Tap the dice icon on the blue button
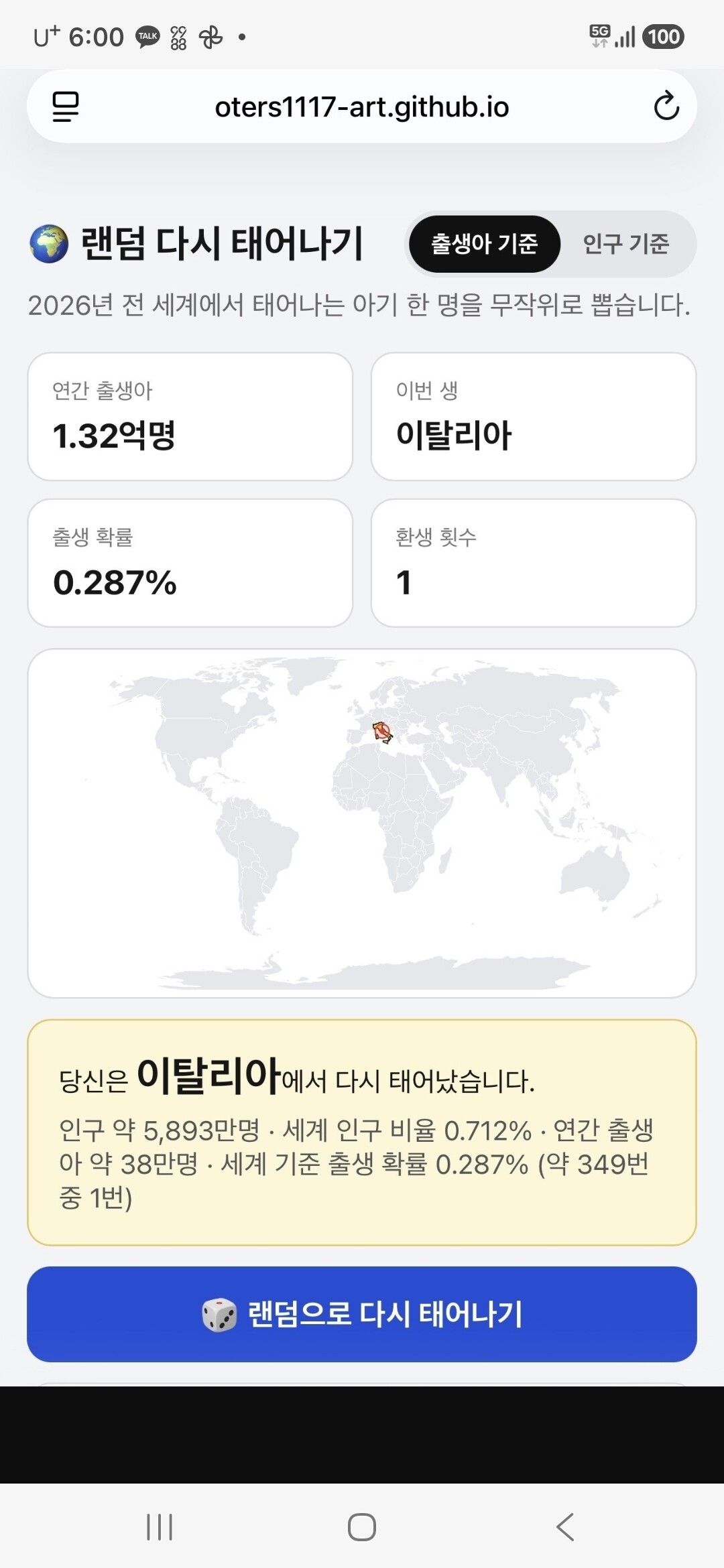This screenshot has height=1568, width=724. (219, 1314)
